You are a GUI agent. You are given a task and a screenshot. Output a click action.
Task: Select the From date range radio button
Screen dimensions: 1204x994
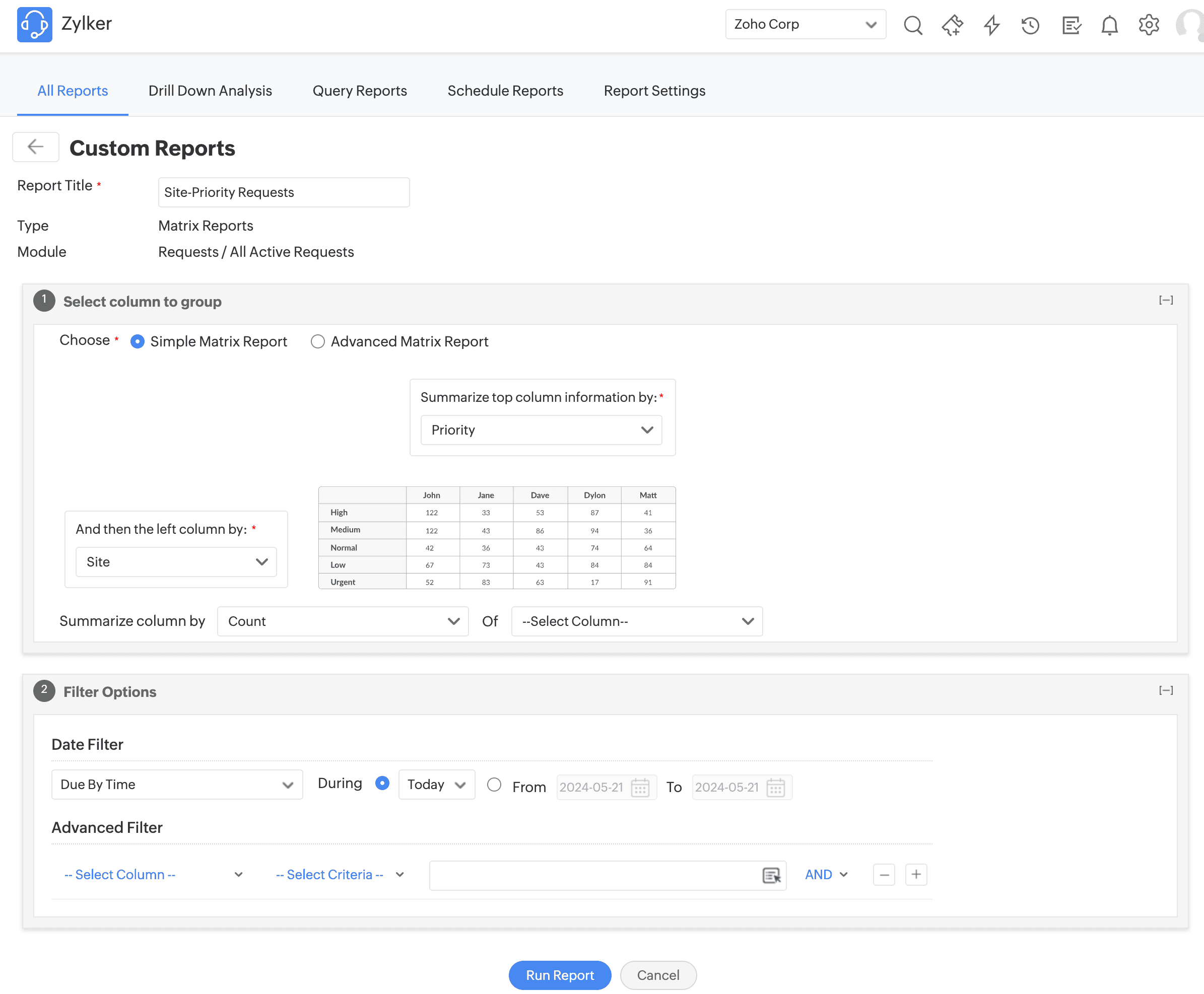tap(494, 785)
